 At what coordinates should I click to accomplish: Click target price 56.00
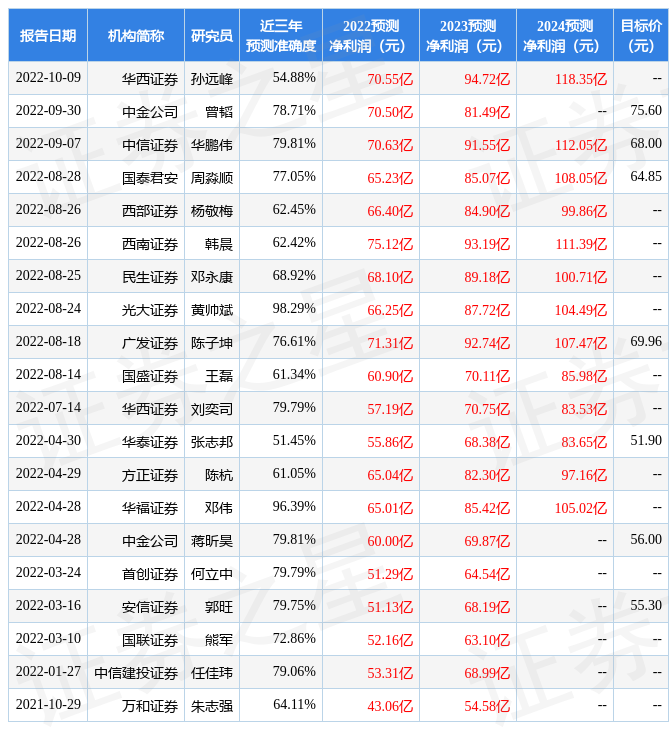646,540
